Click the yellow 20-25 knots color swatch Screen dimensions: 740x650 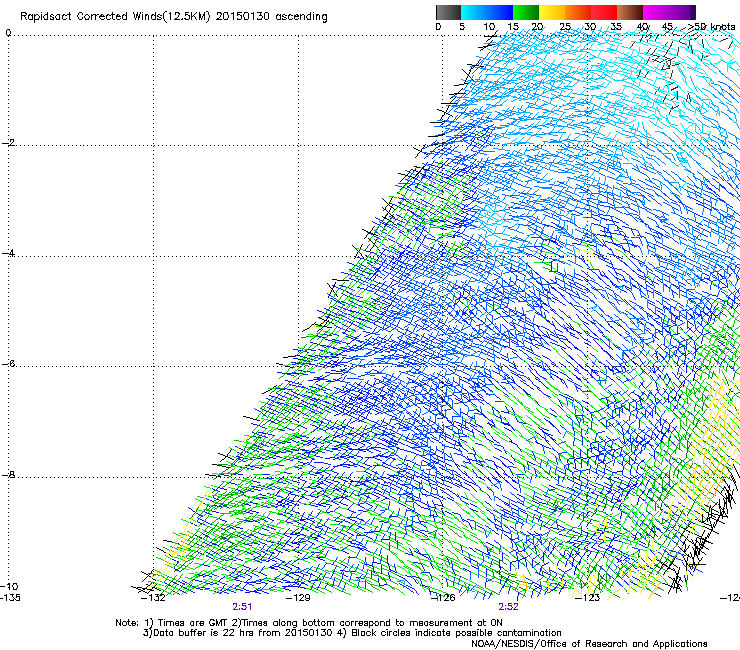[x=552, y=12]
